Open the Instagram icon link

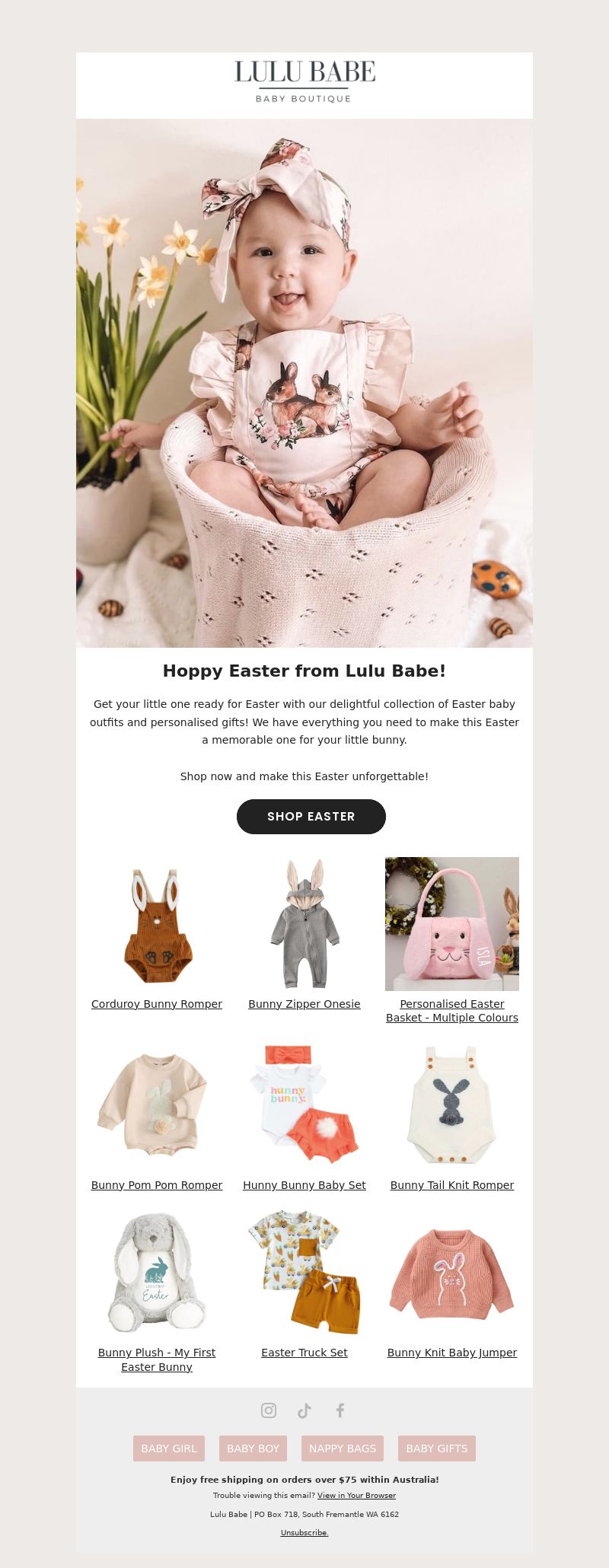click(x=269, y=1410)
